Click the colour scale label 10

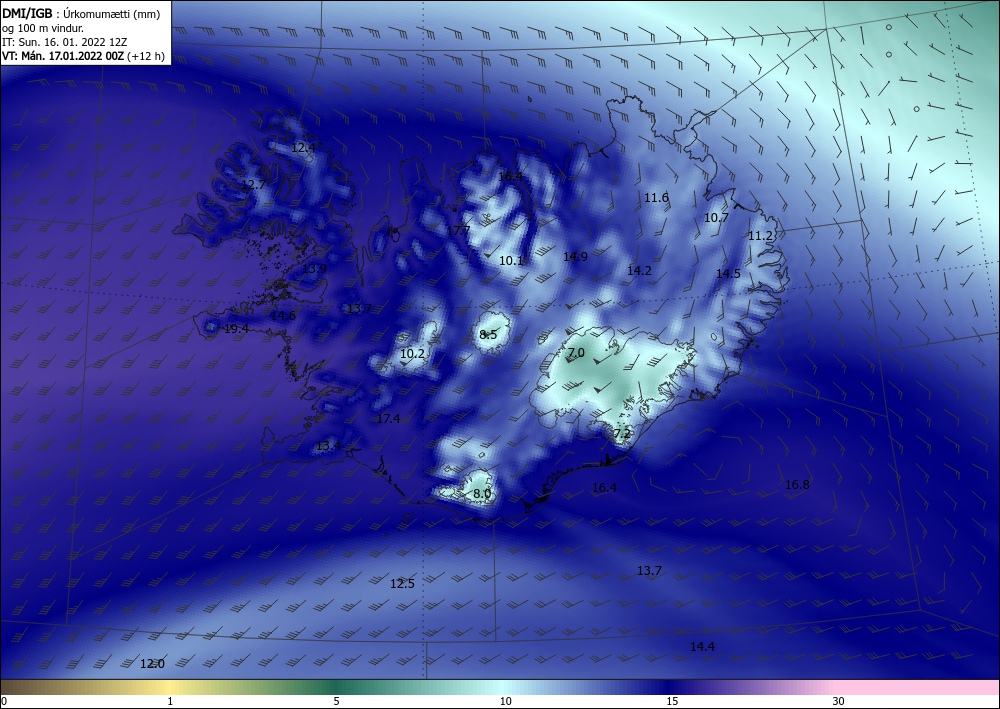pyautogui.click(x=505, y=701)
